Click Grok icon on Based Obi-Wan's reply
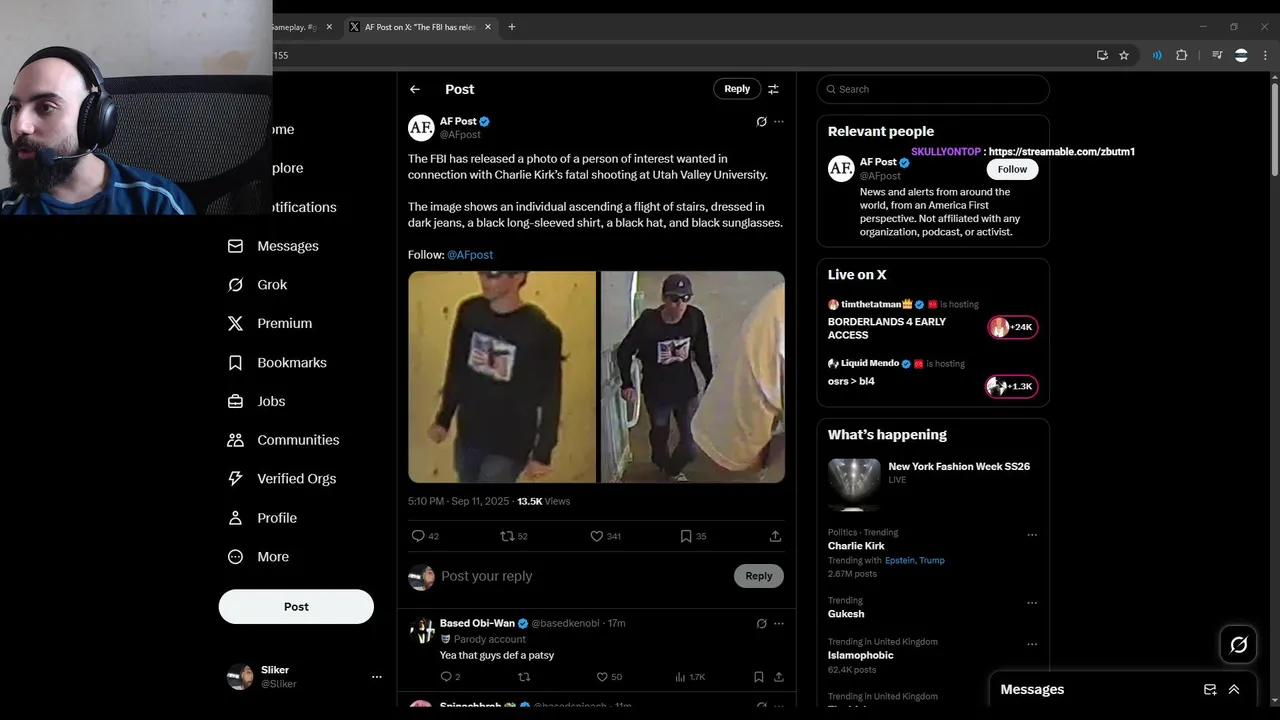The width and height of the screenshot is (1280, 720). 761,623
